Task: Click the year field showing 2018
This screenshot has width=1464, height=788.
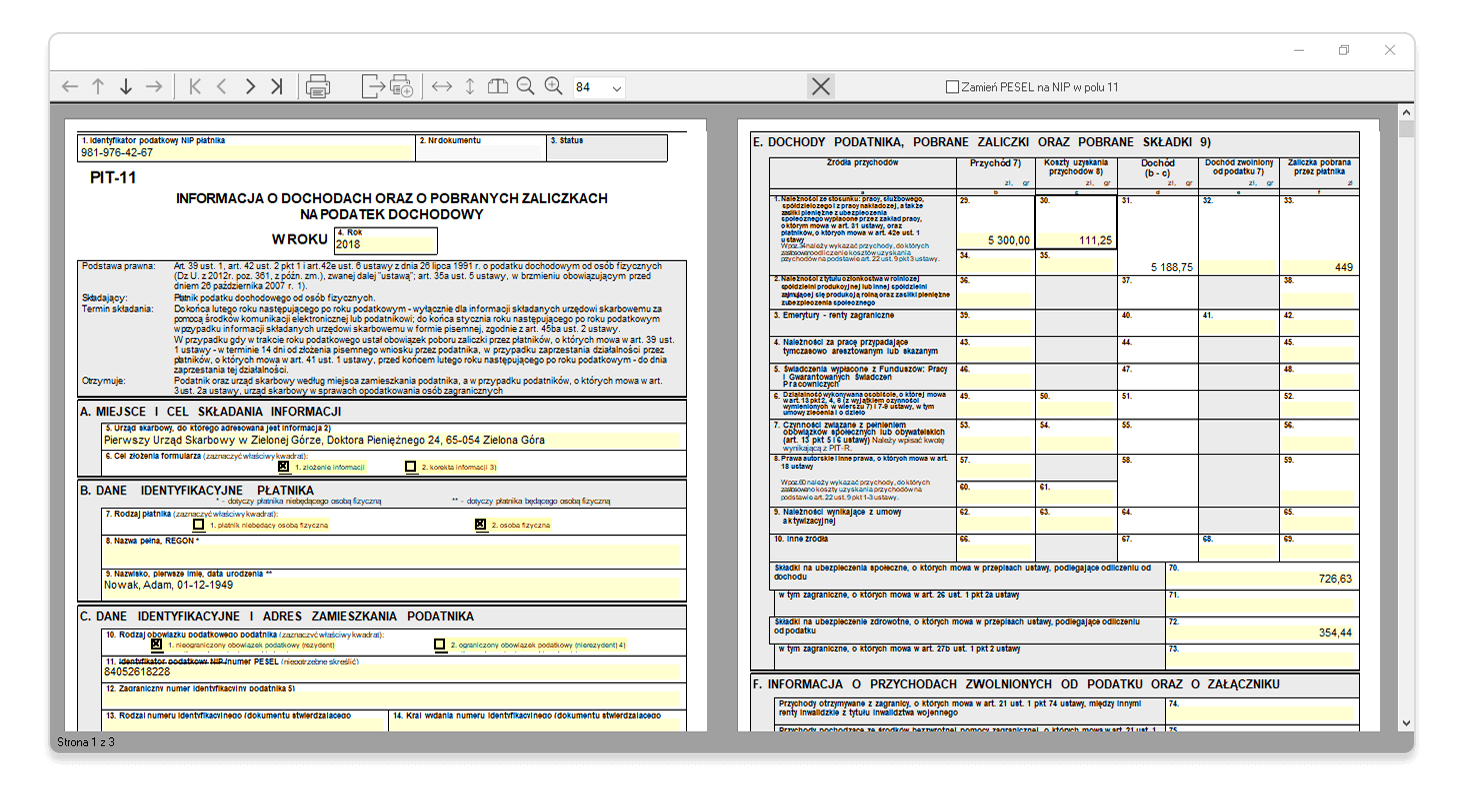Action: [385, 245]
